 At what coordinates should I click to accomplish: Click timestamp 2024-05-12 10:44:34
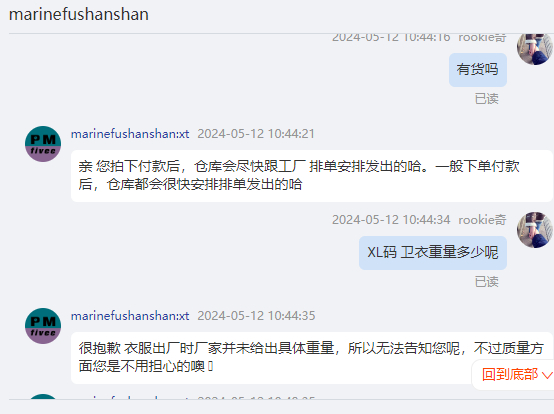pyautogui.click(x=391, y=220)
